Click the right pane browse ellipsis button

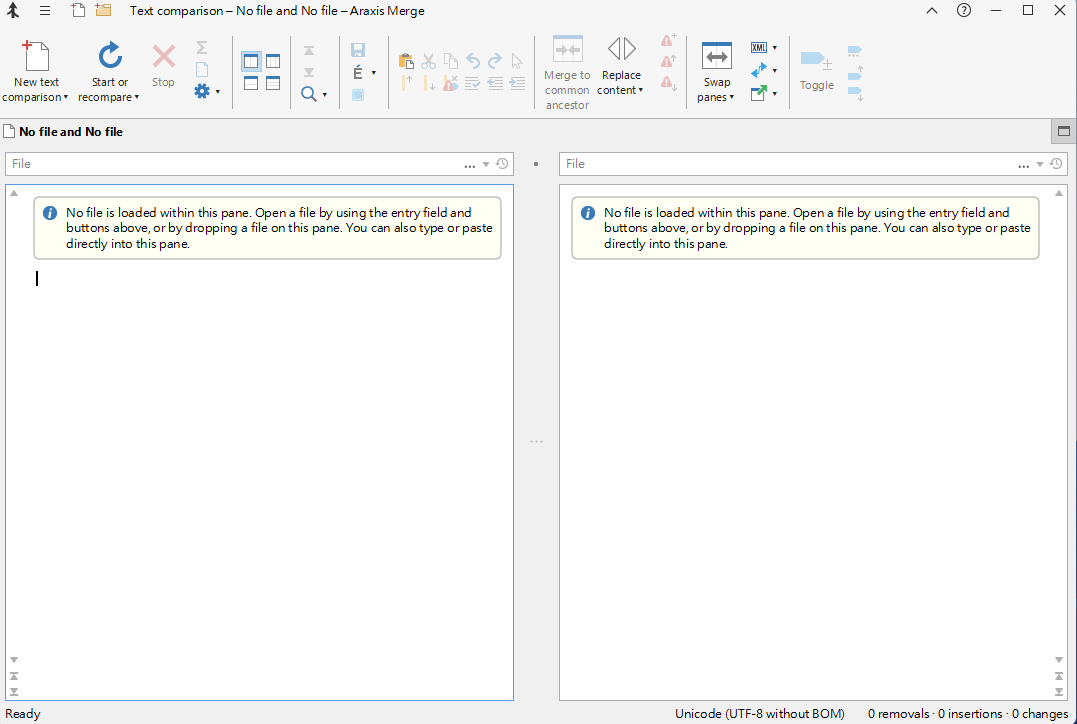1023,164
